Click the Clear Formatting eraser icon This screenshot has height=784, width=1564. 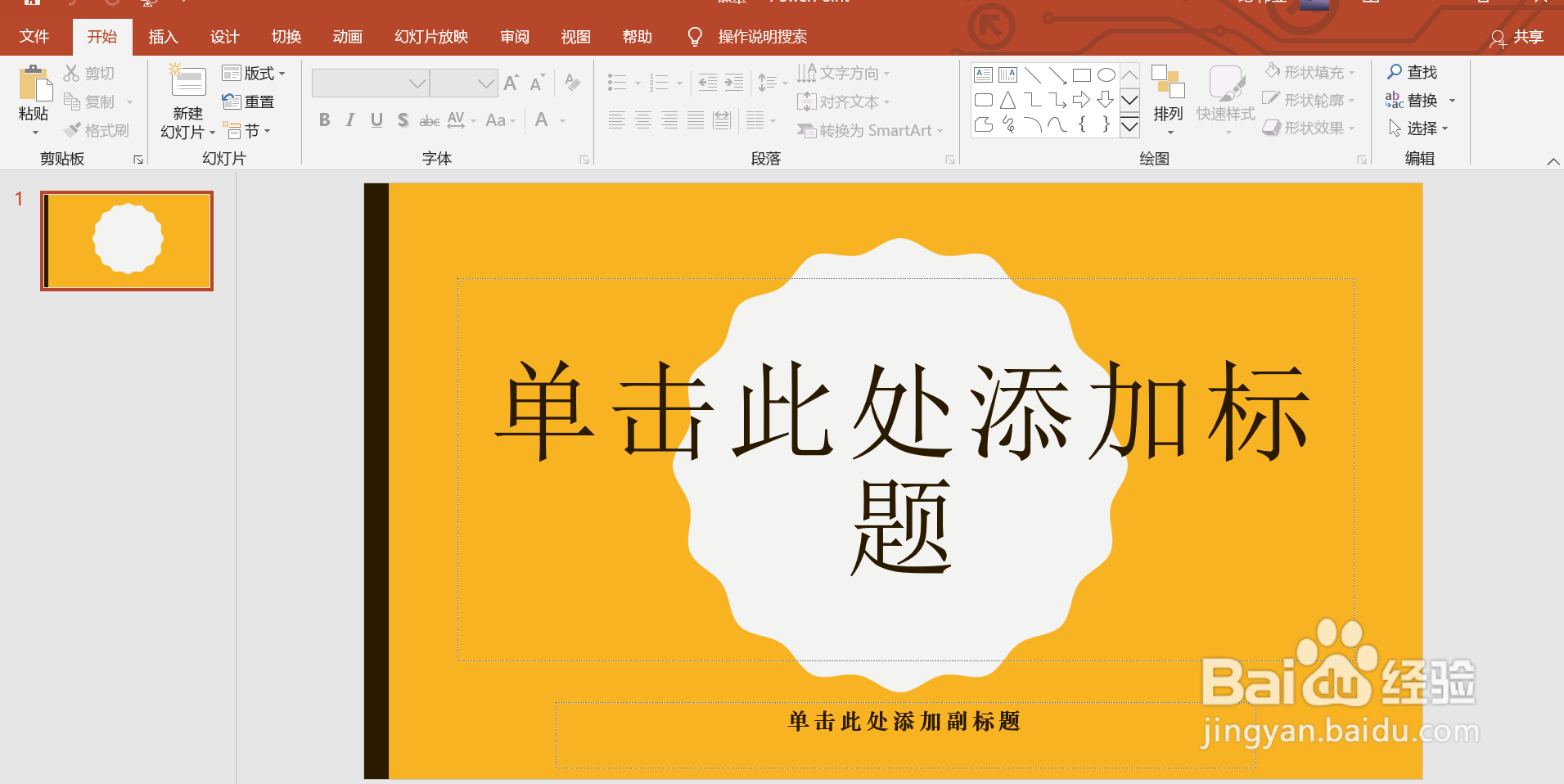pyautogui.click(x=573, y=83)
